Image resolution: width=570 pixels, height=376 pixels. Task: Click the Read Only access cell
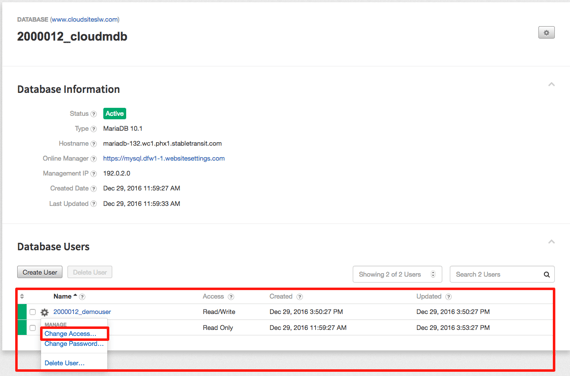[218, 328]
